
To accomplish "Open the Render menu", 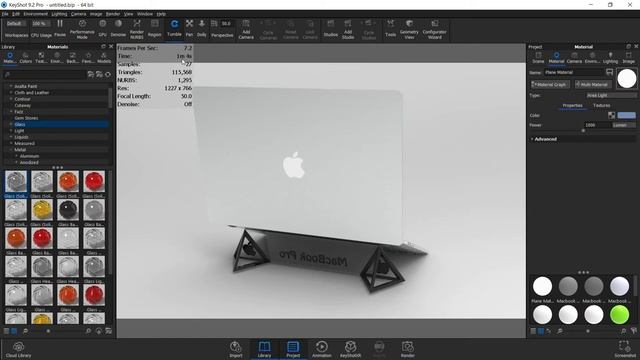I will [x=113, y=14].
